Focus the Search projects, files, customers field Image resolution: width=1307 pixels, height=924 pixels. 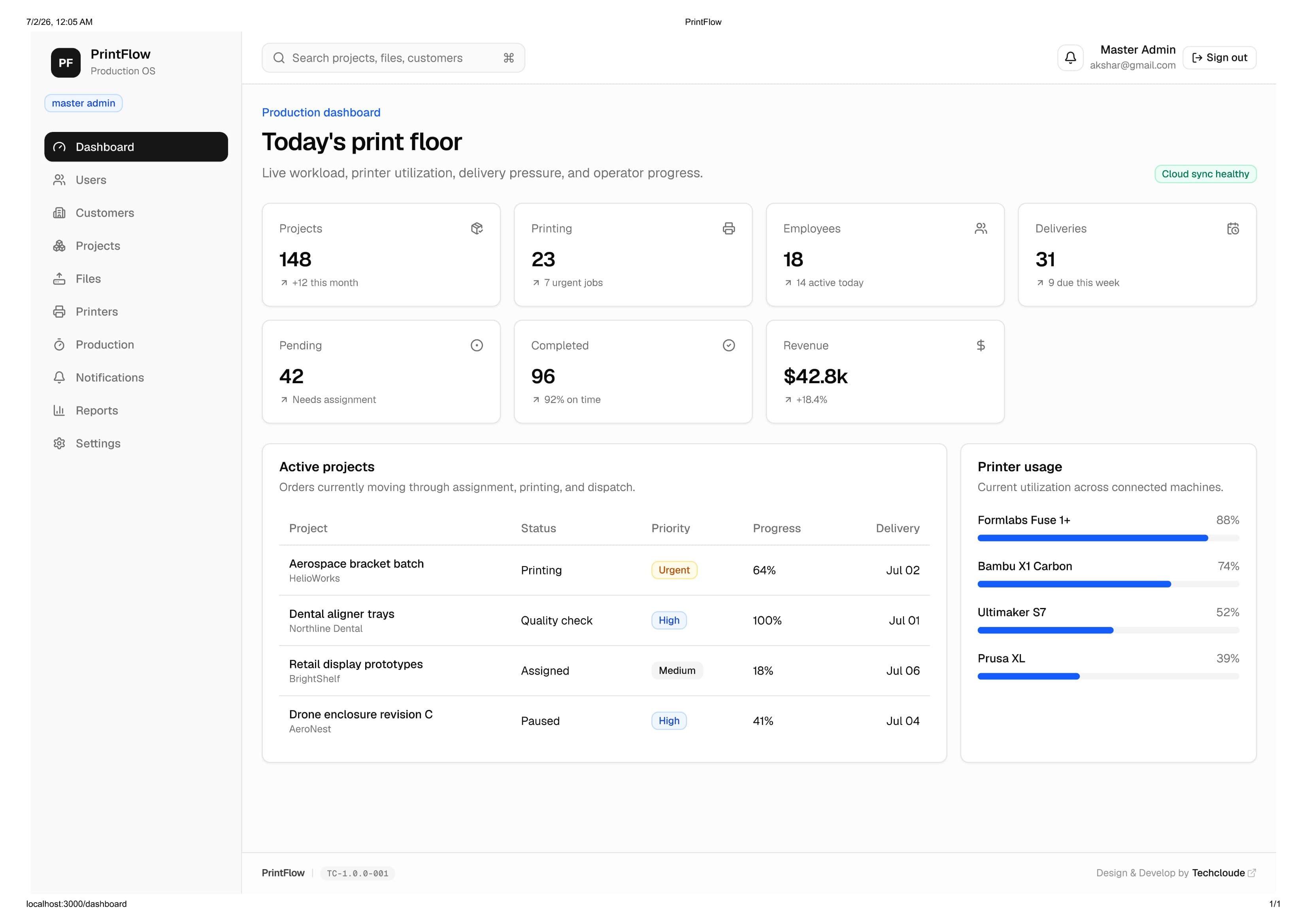[393, 58]
